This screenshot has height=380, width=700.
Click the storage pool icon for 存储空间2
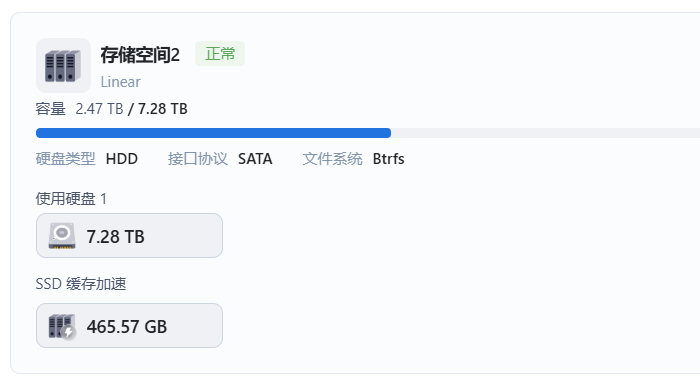[x=63, y=65]
